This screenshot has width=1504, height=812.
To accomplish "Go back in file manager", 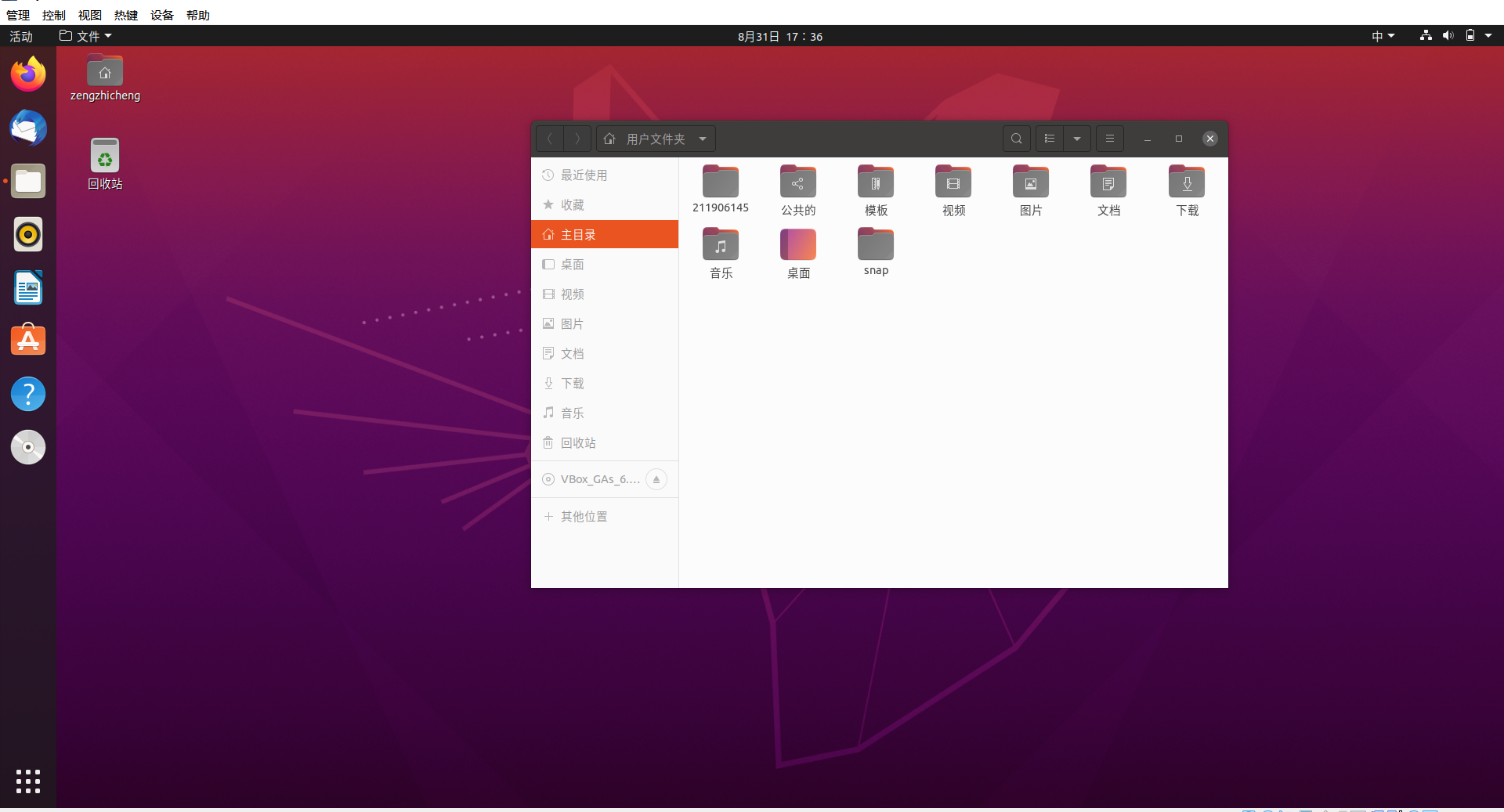I will 550,139.
